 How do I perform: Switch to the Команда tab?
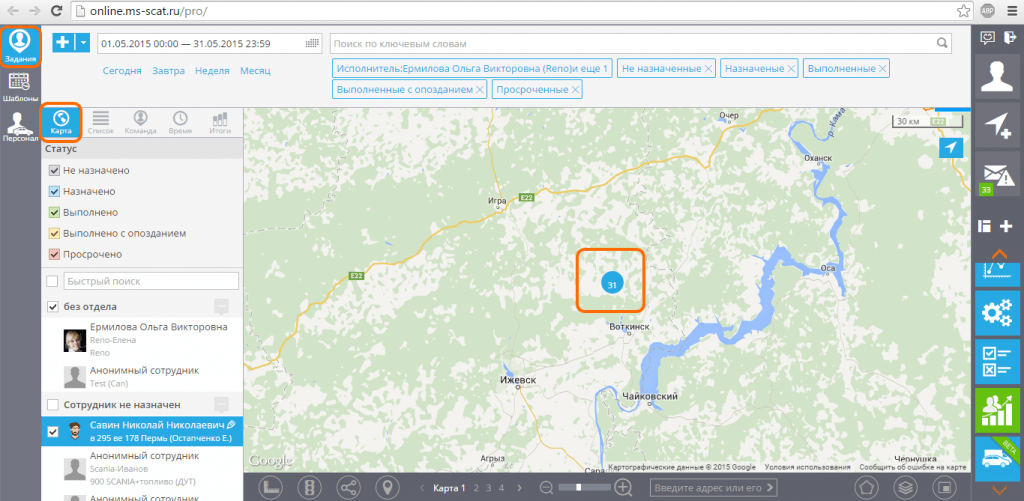[140, 123]
